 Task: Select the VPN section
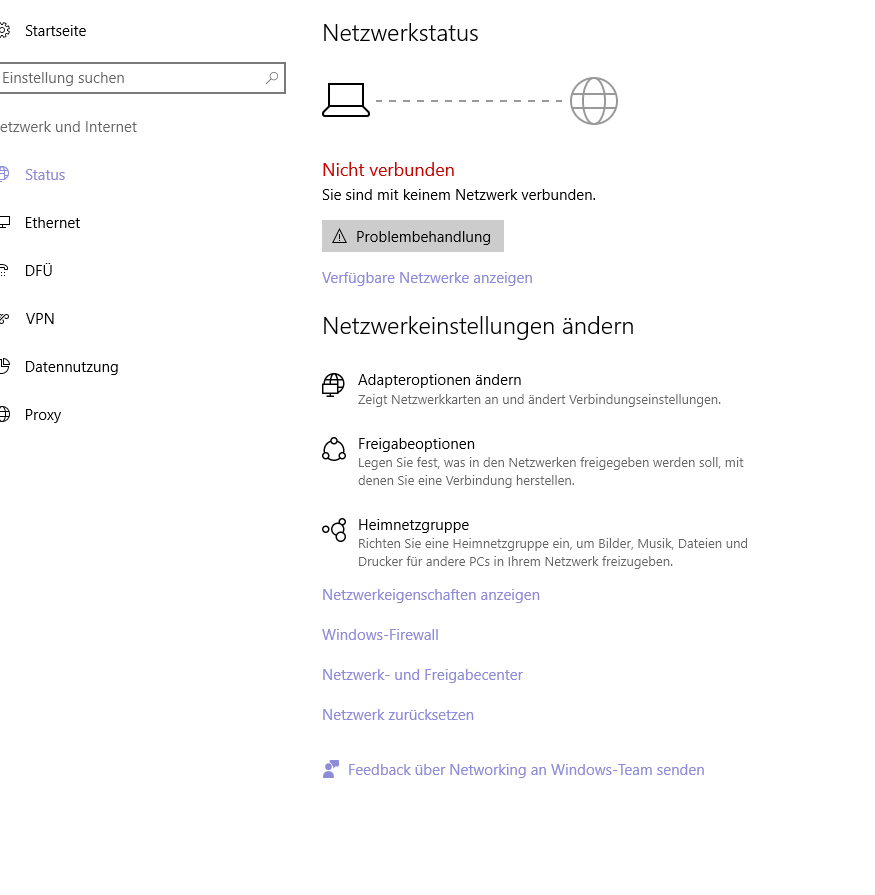(x=40, y=319)
